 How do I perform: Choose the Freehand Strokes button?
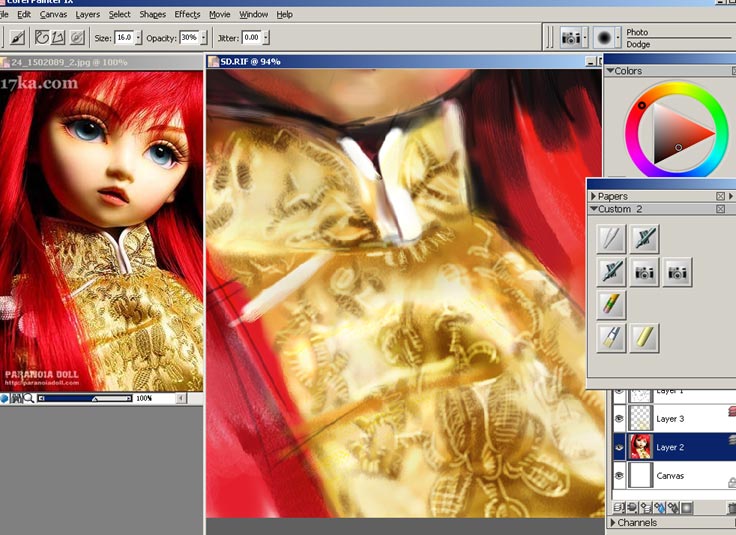coord(42,38)
